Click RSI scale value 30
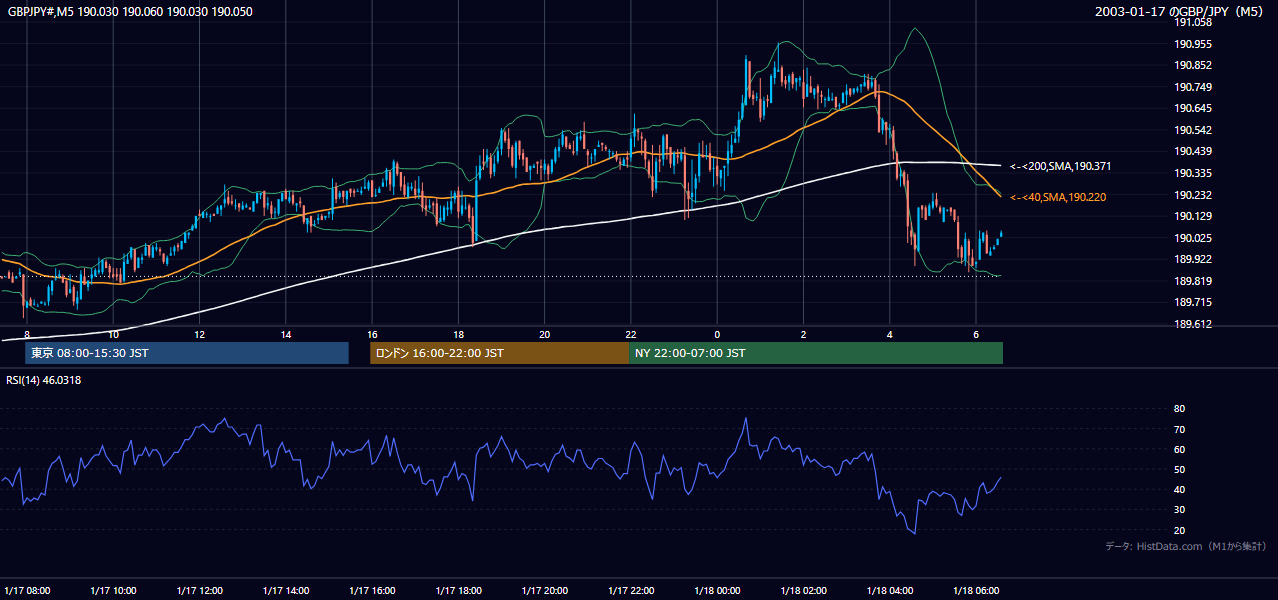 (x=1179, y=510)
